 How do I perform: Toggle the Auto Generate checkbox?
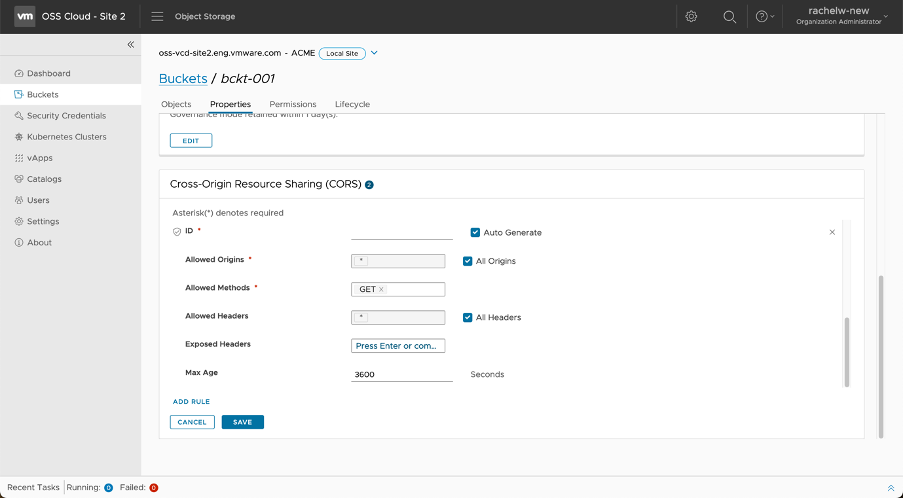[x=476, y=233]
